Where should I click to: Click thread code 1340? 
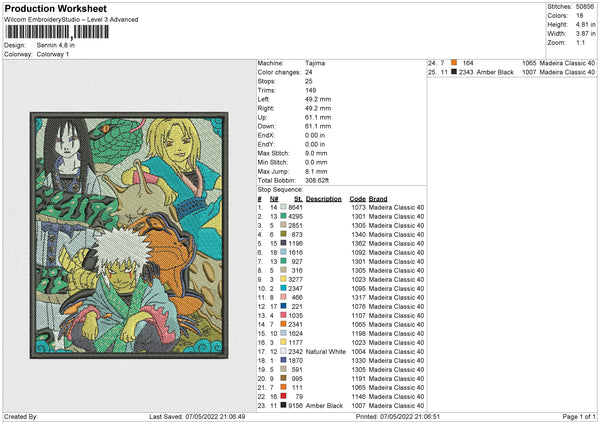pos(359,235)
